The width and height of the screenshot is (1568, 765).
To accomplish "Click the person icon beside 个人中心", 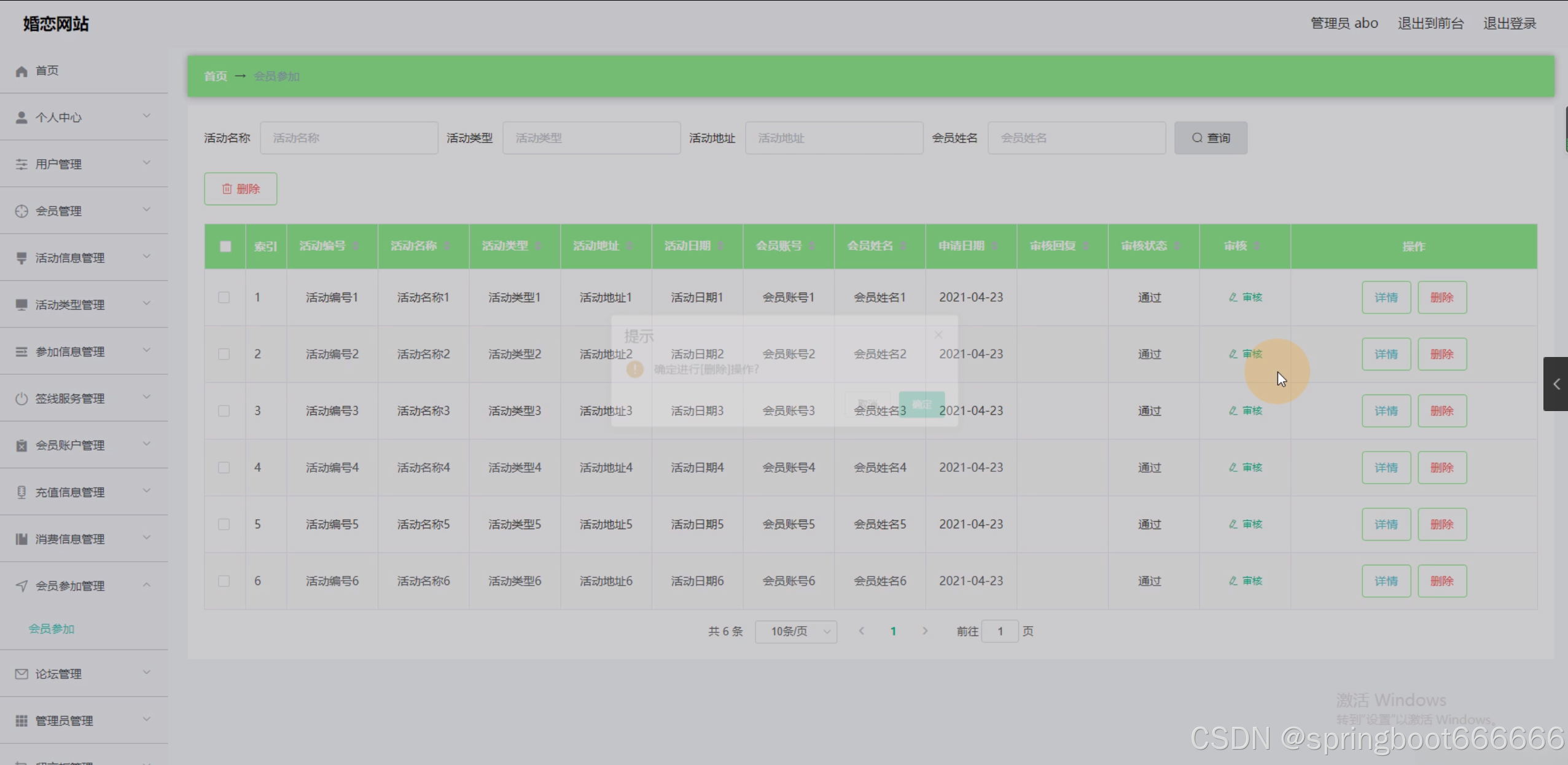I will click(21, 117).
